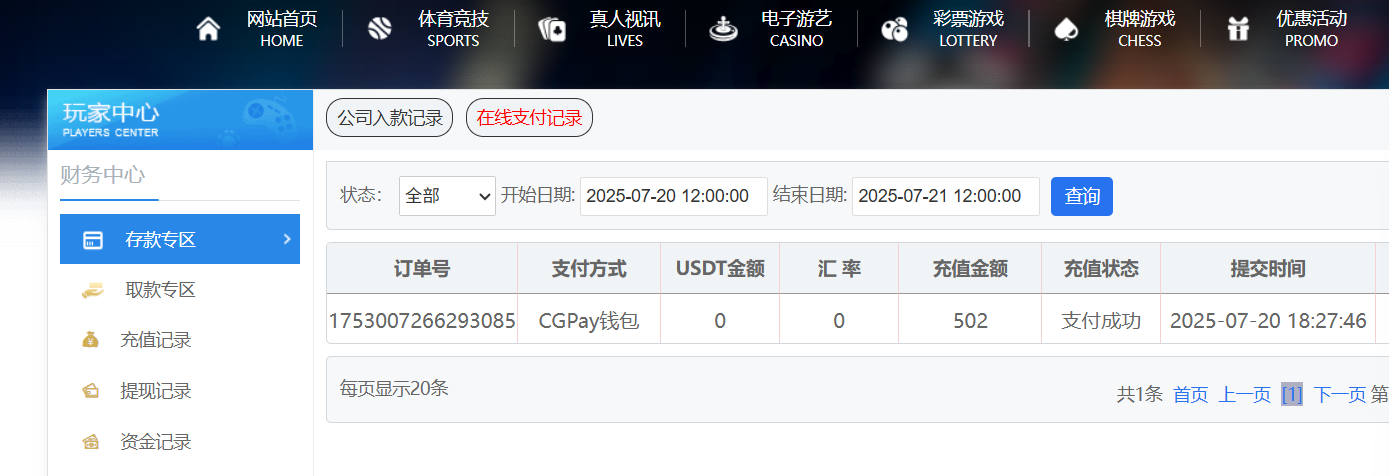Click the playing cards Lives icon

point(552,29)
